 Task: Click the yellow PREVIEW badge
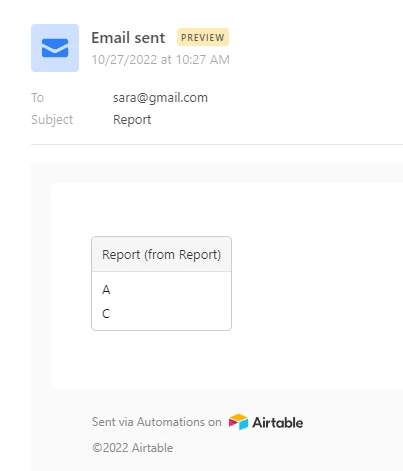pyautogui.click(x=203, y=37)
